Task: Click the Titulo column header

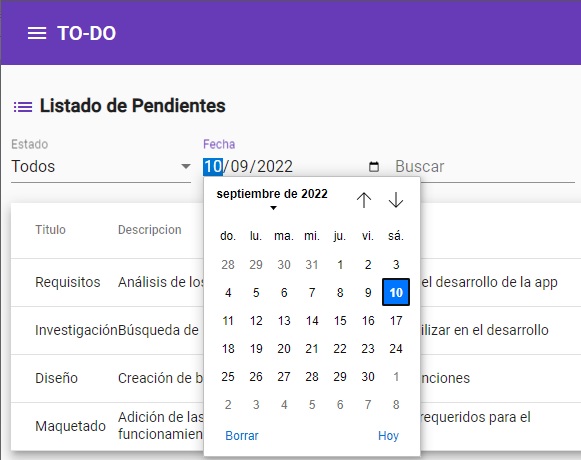Action: coord(50,230)
